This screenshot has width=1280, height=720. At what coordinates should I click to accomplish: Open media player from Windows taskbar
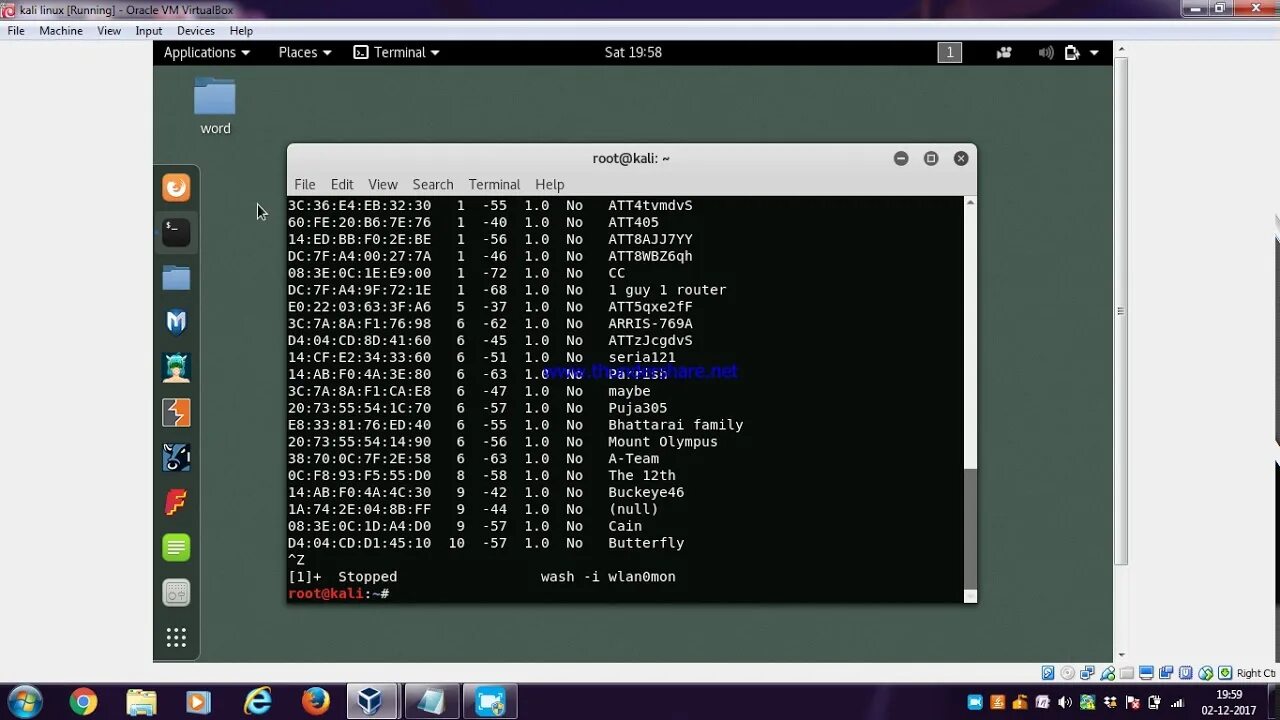198,702
